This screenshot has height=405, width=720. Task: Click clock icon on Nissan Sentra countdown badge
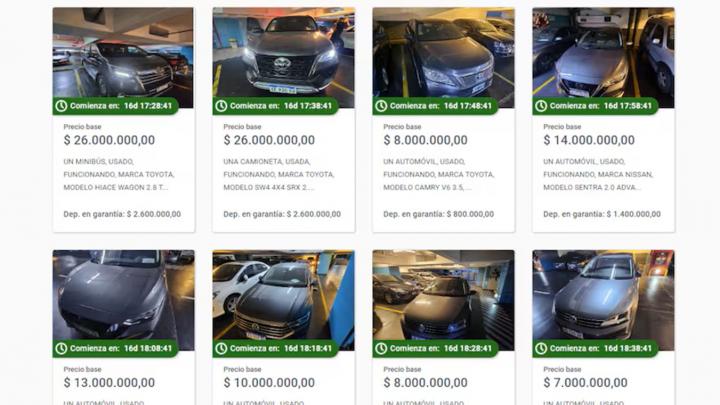click(541, 106)
